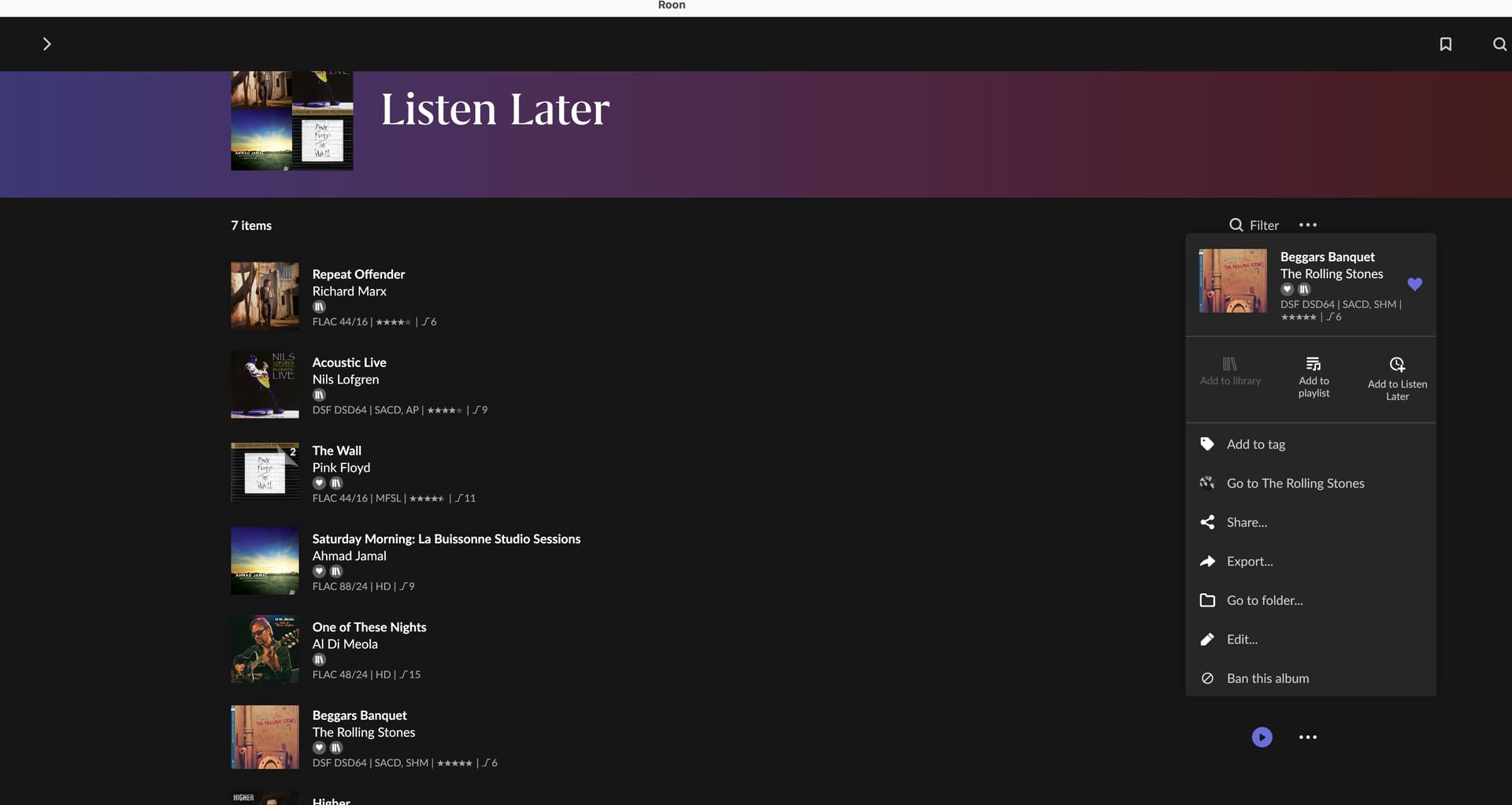Open Beggars Banquet cover in the list
Image resolution: width=1512 pixels, height=805 pixels.
click(x=265, y=736)
